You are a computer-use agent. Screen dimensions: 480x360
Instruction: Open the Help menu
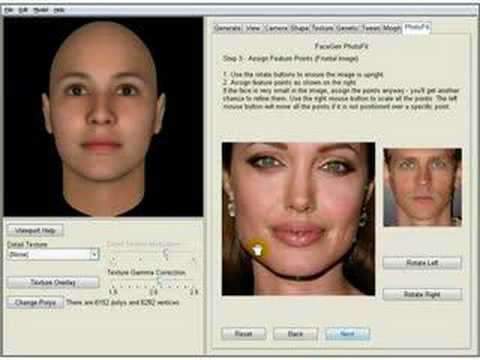point(59,10)
